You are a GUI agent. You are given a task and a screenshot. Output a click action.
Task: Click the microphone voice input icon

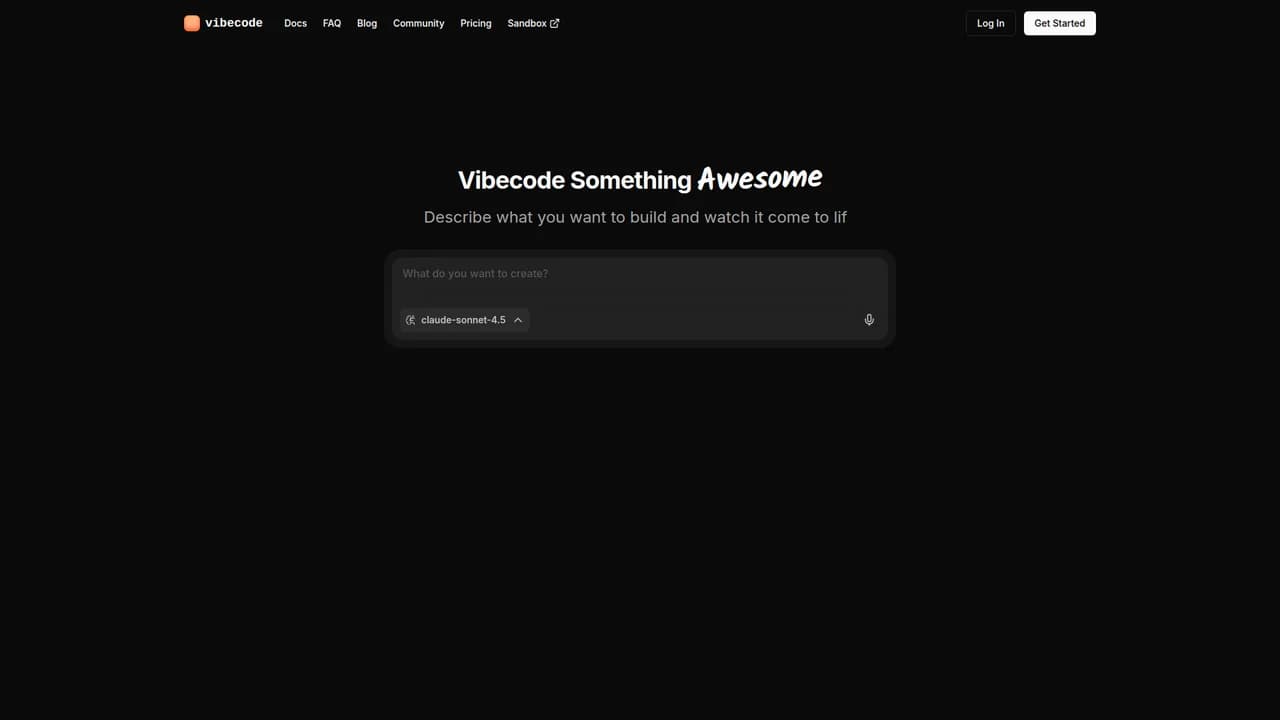pos(869,320)
